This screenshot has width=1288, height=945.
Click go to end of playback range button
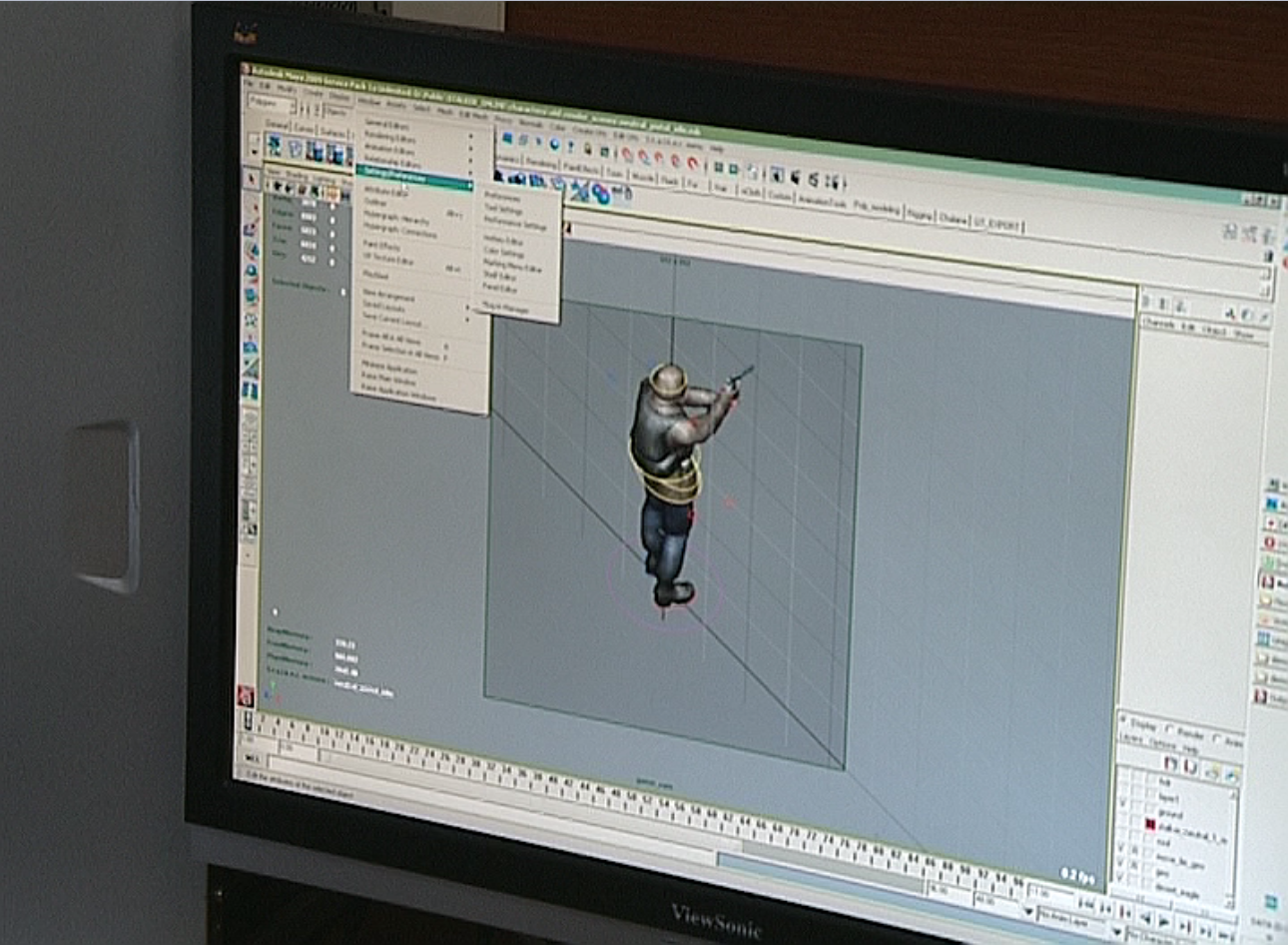point(1226,934)
